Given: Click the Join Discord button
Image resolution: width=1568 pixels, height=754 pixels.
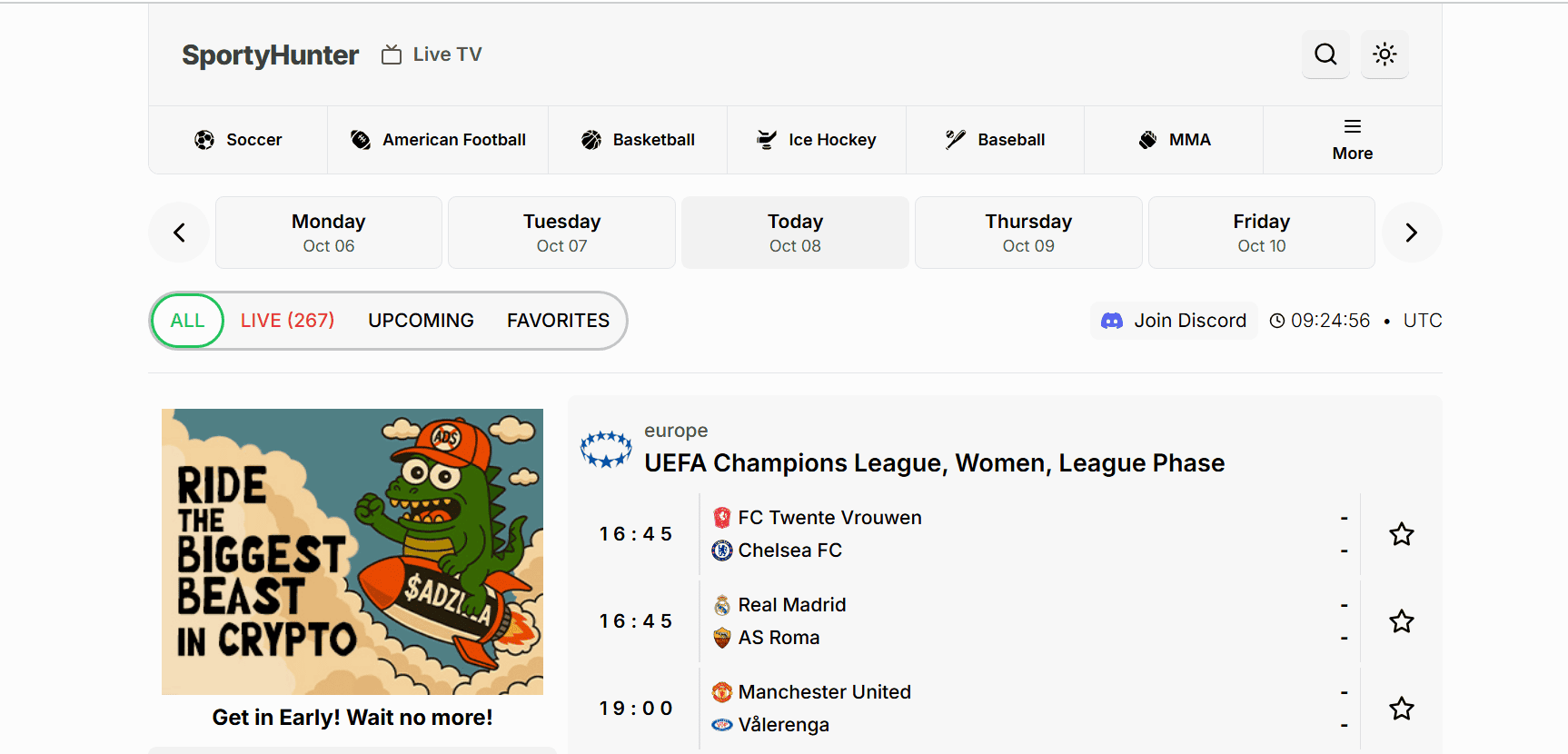Looking at the screenshot, I should point(1174,321).
